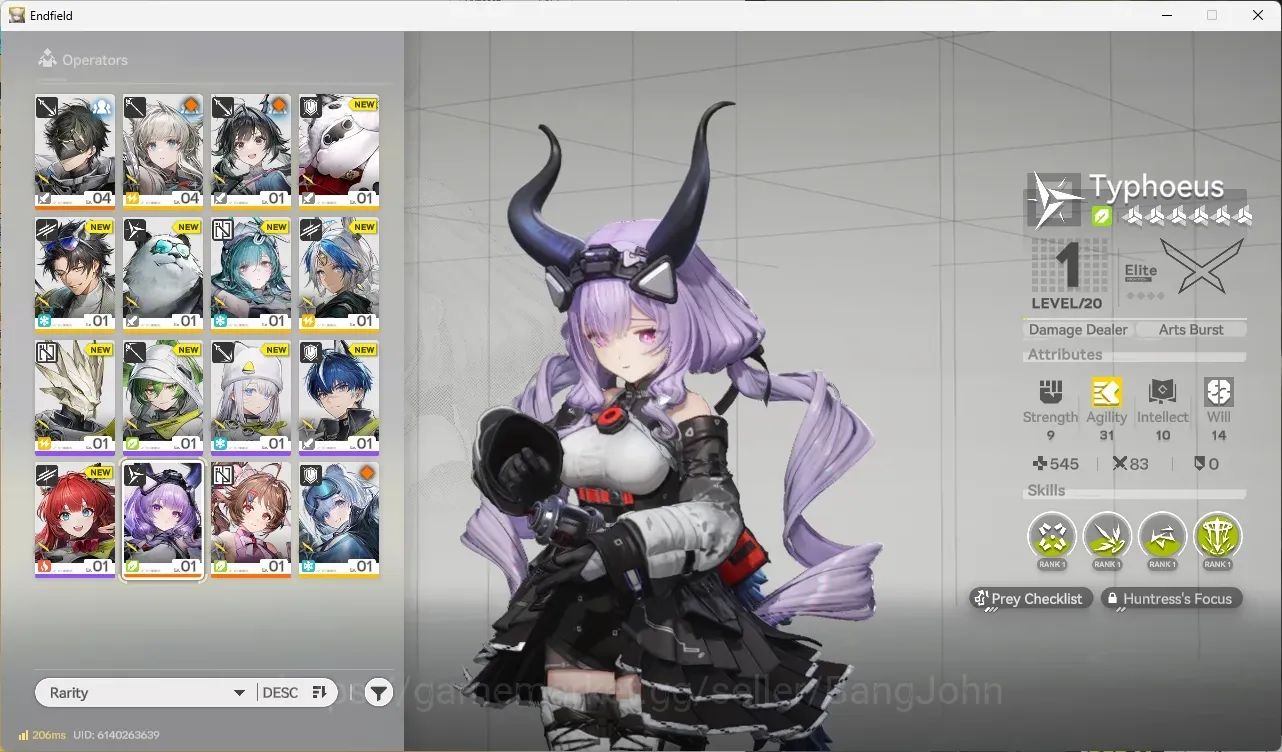Click the green leaf element icon by Typhoeus
This screenshot has height=752, width=1282.
tap(1101, 216)
